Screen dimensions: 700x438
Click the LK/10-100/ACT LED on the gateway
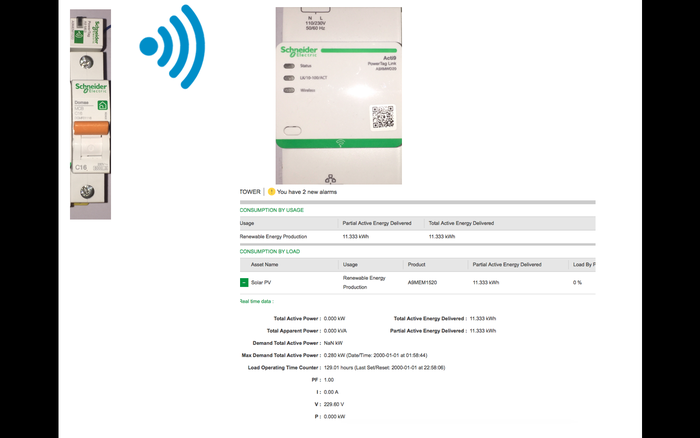[x=289, y=78]
